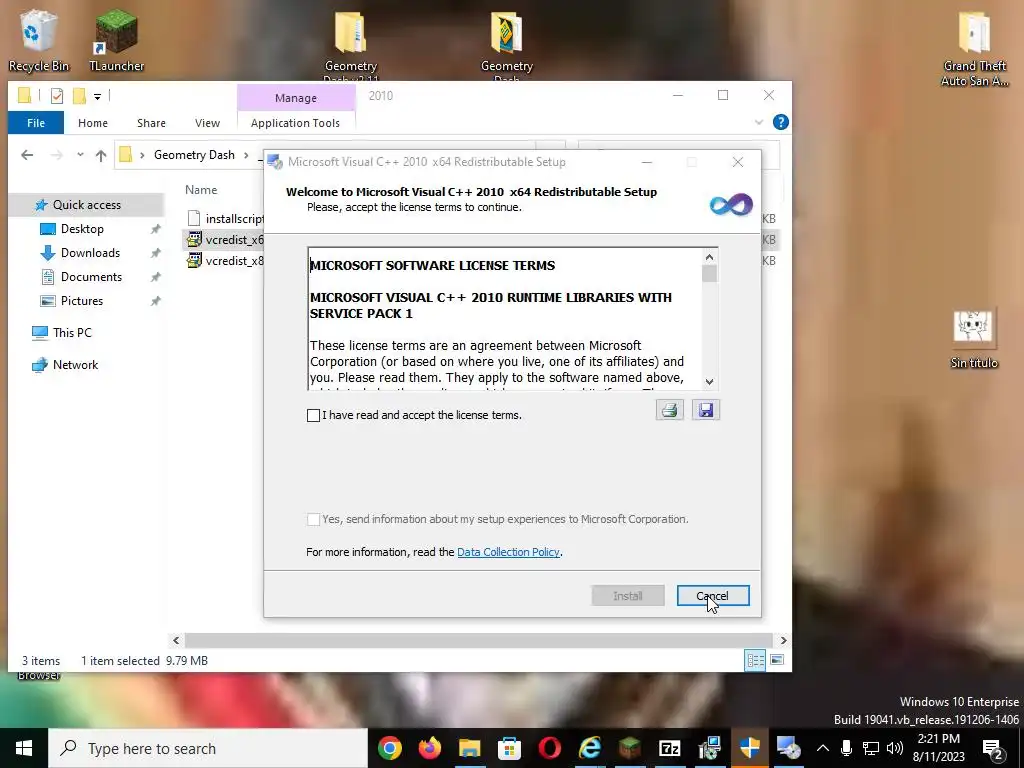Open Downloads in navigation pane

pos(90,253)
